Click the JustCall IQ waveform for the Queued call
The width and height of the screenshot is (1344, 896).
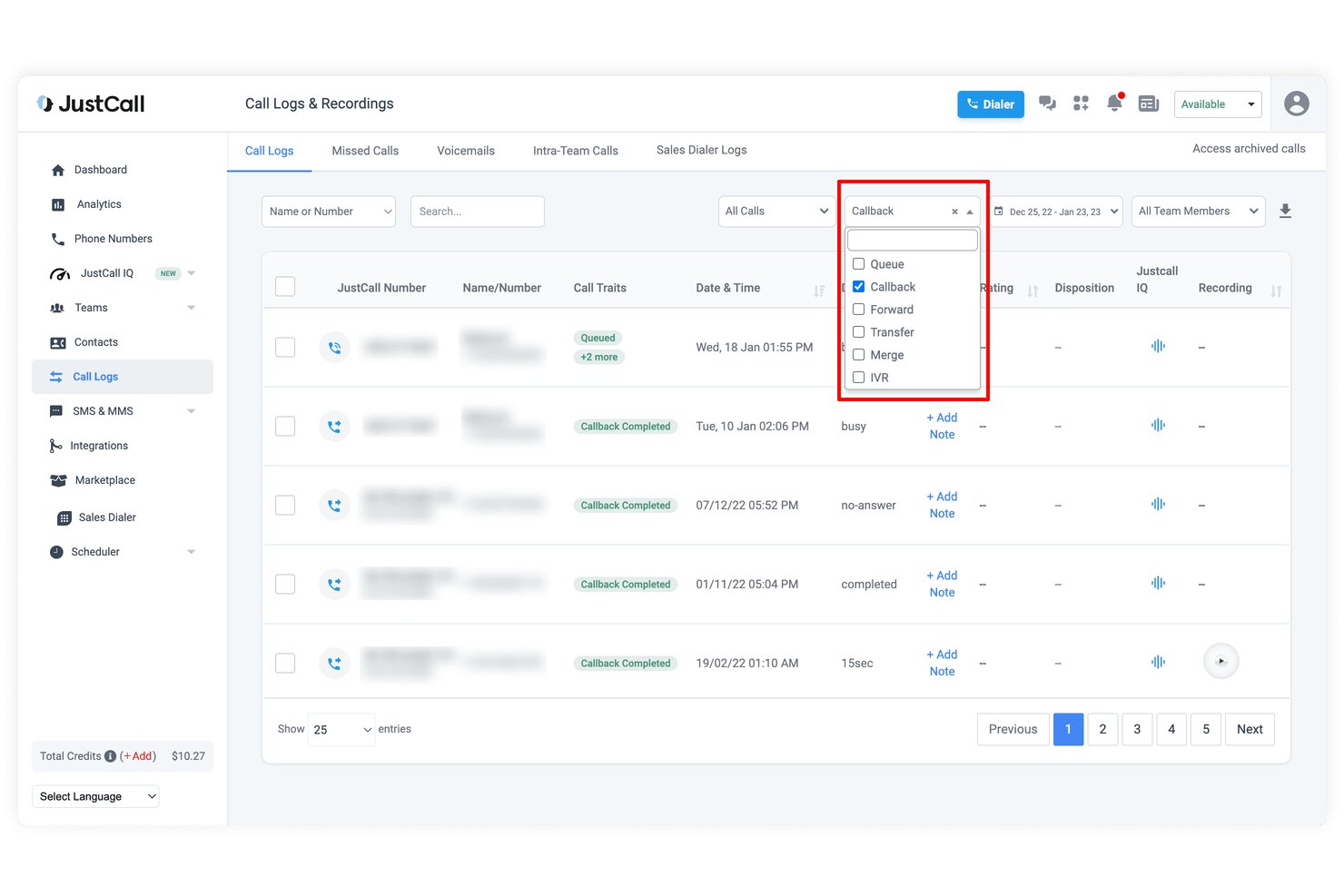pyautogui.click(x=1158, y=346)
